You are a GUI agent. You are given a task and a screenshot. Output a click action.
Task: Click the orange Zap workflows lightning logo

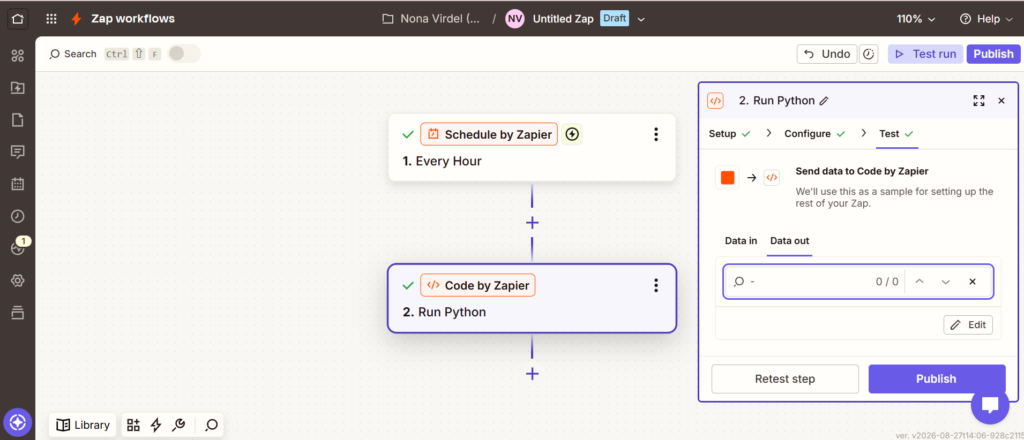pos(76,19)
